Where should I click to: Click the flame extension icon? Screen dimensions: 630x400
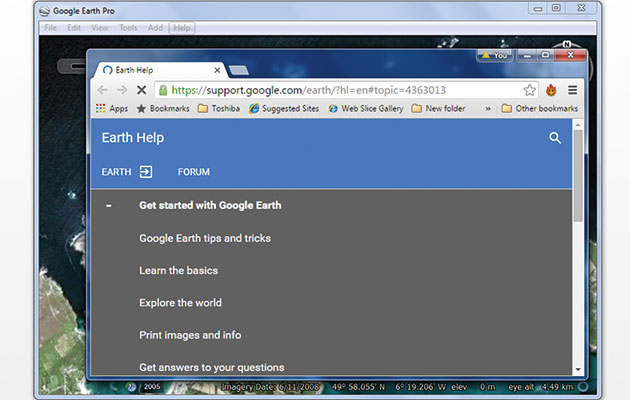[551, 90]
